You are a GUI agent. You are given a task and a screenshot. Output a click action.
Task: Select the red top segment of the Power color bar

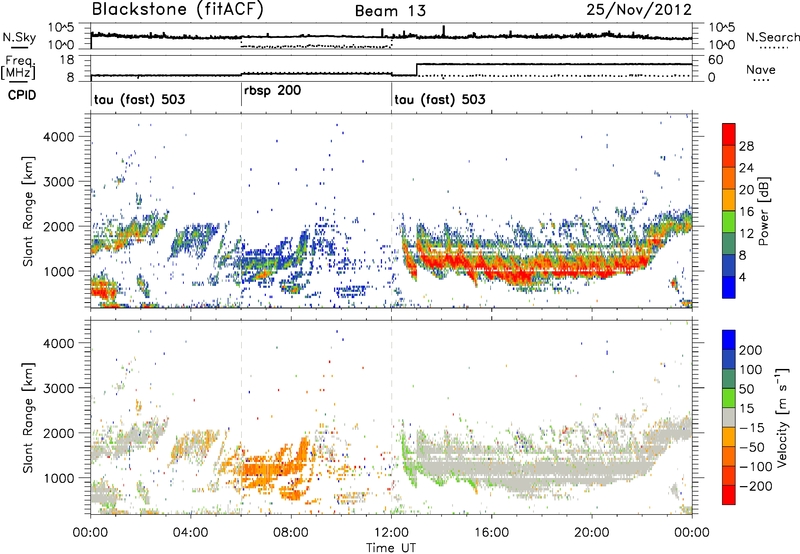729,133
